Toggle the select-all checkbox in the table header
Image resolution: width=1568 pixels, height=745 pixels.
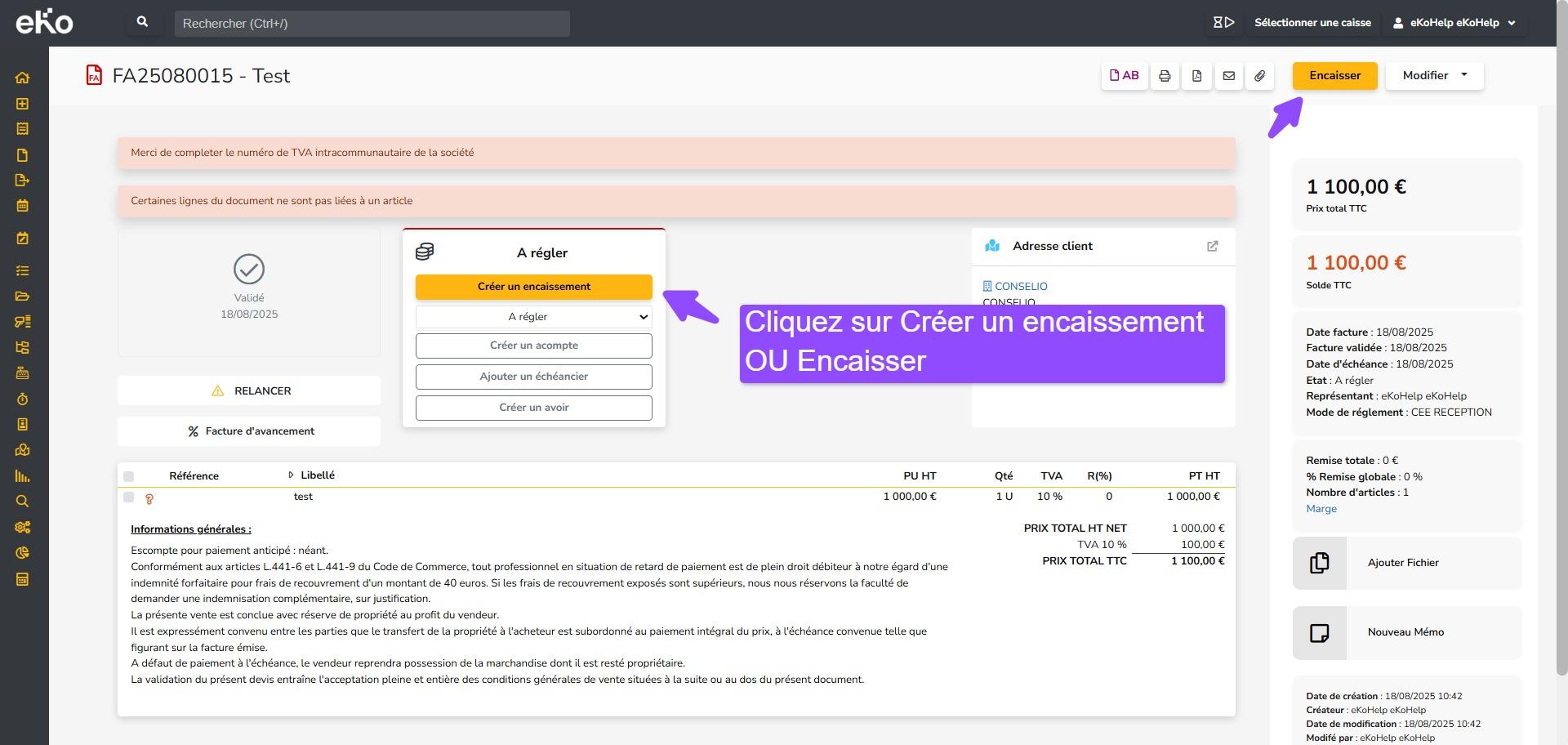click(x=128, y=476)
